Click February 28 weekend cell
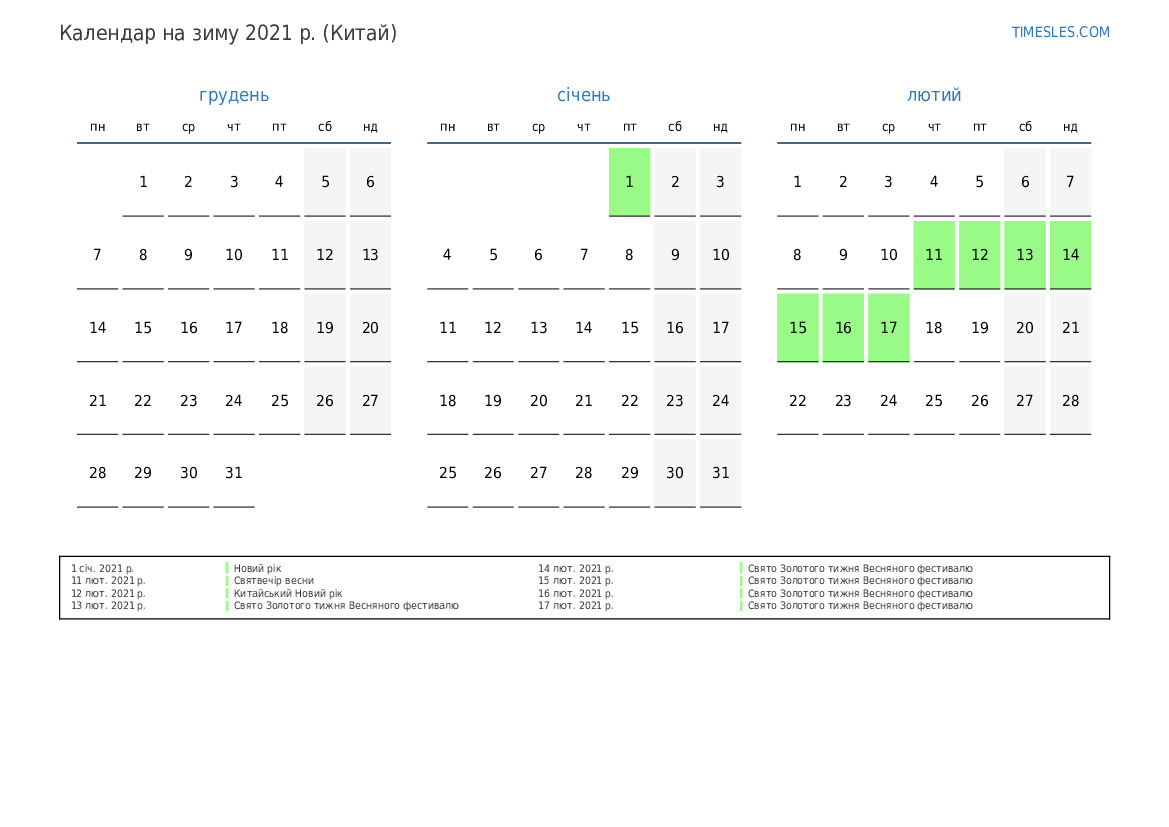The width and height of the screenshot is (1169, 827). [x=1070, y=401]
